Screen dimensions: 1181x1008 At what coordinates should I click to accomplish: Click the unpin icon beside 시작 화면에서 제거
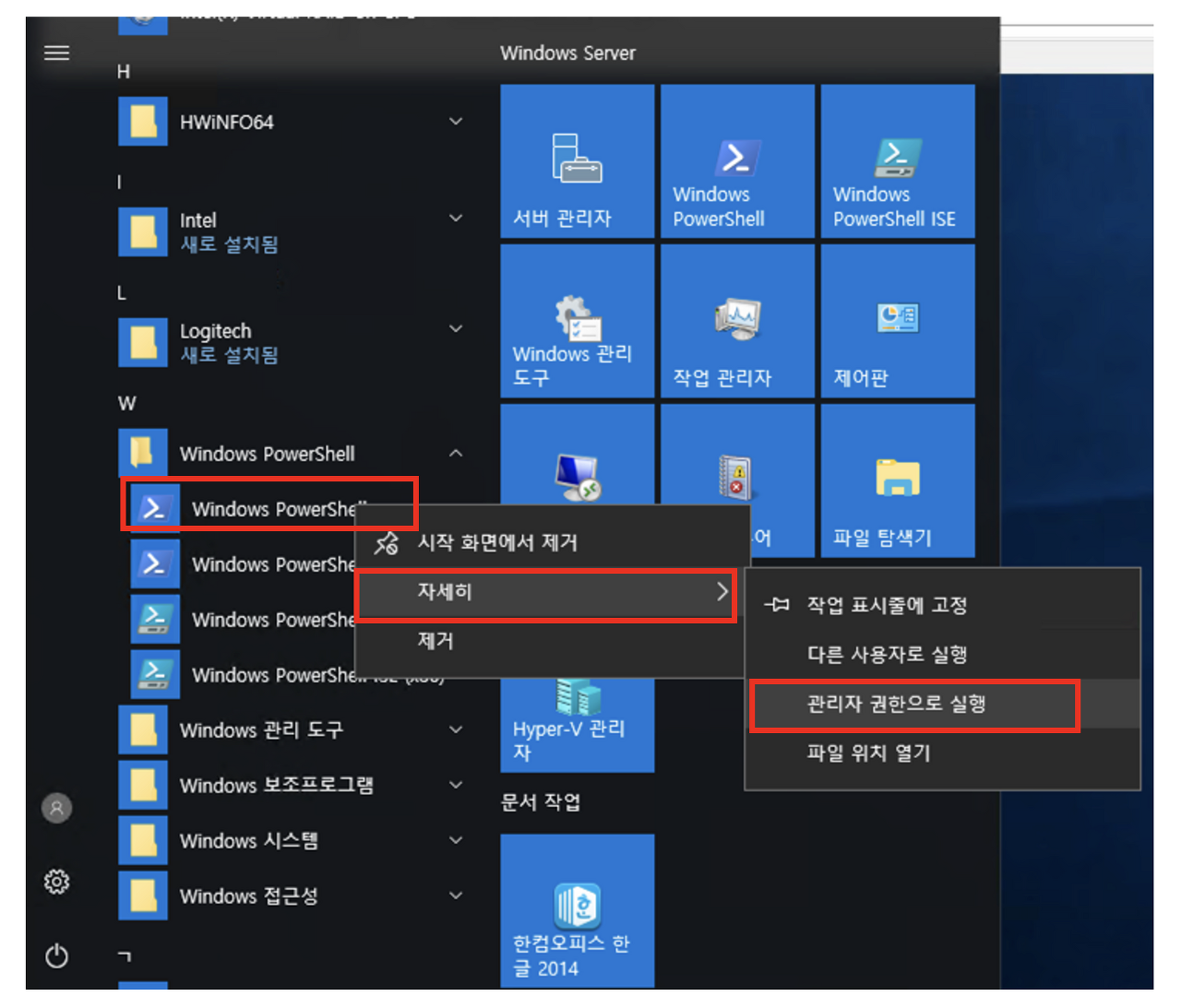tap(387, 542)
